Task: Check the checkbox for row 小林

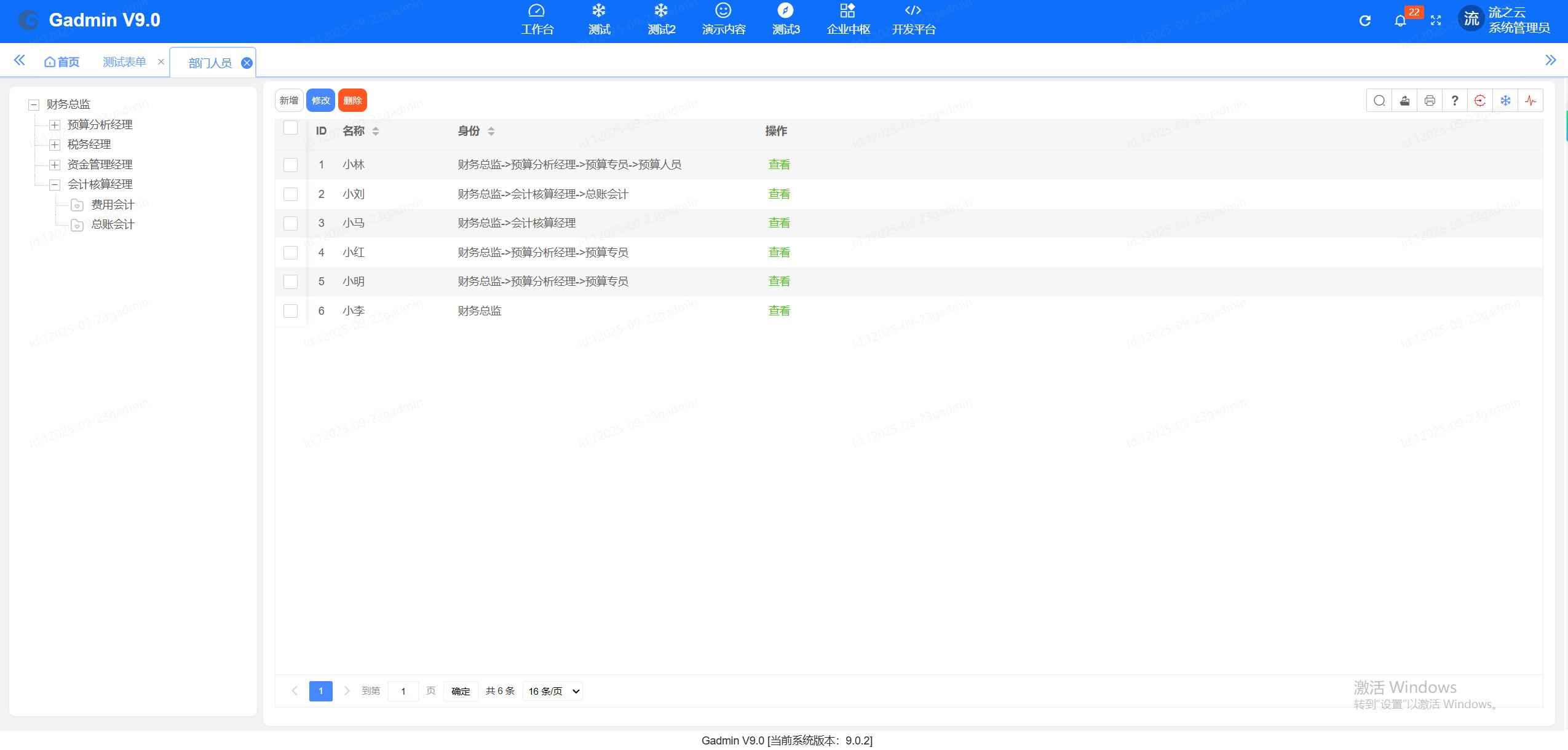Action: pos(290,165)
